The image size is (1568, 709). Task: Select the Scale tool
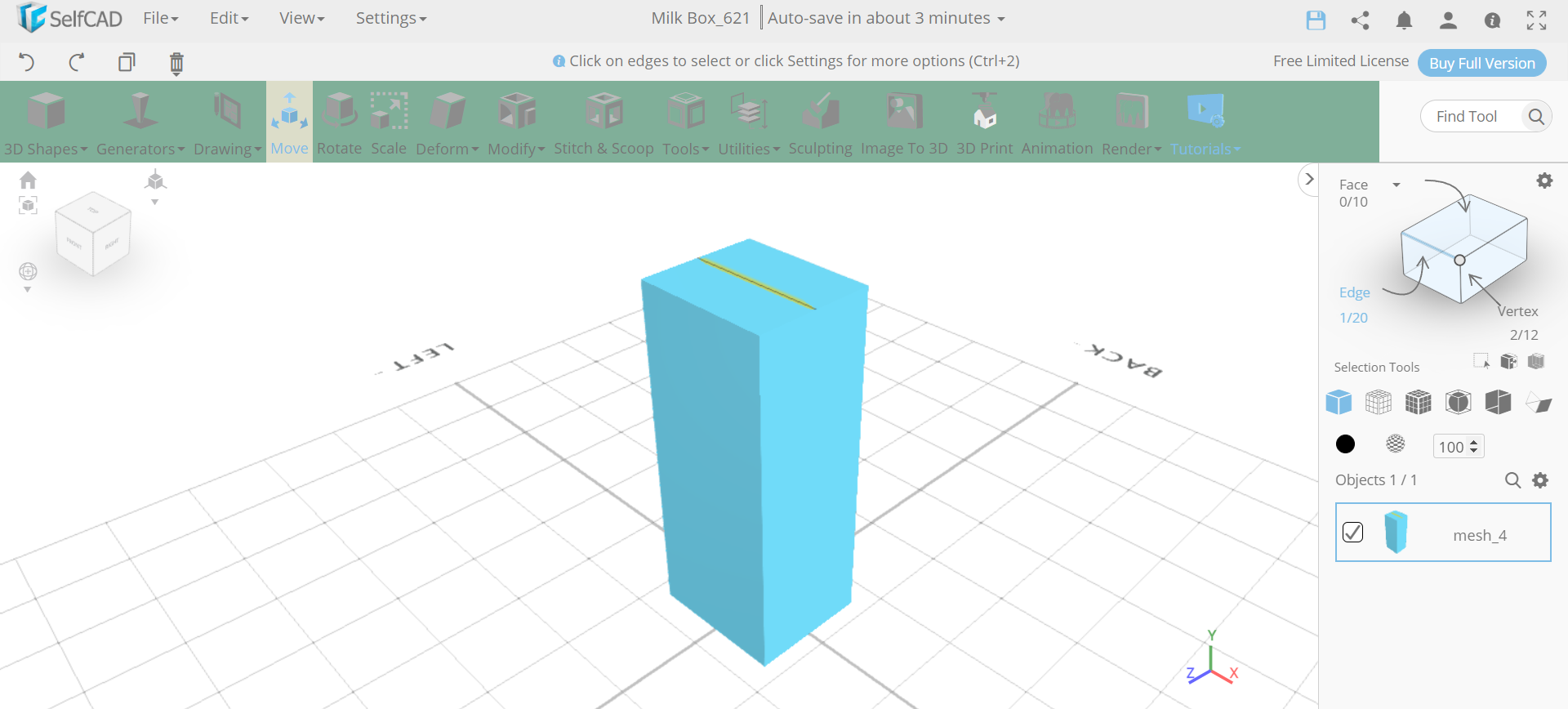click(x=389, y=123)
